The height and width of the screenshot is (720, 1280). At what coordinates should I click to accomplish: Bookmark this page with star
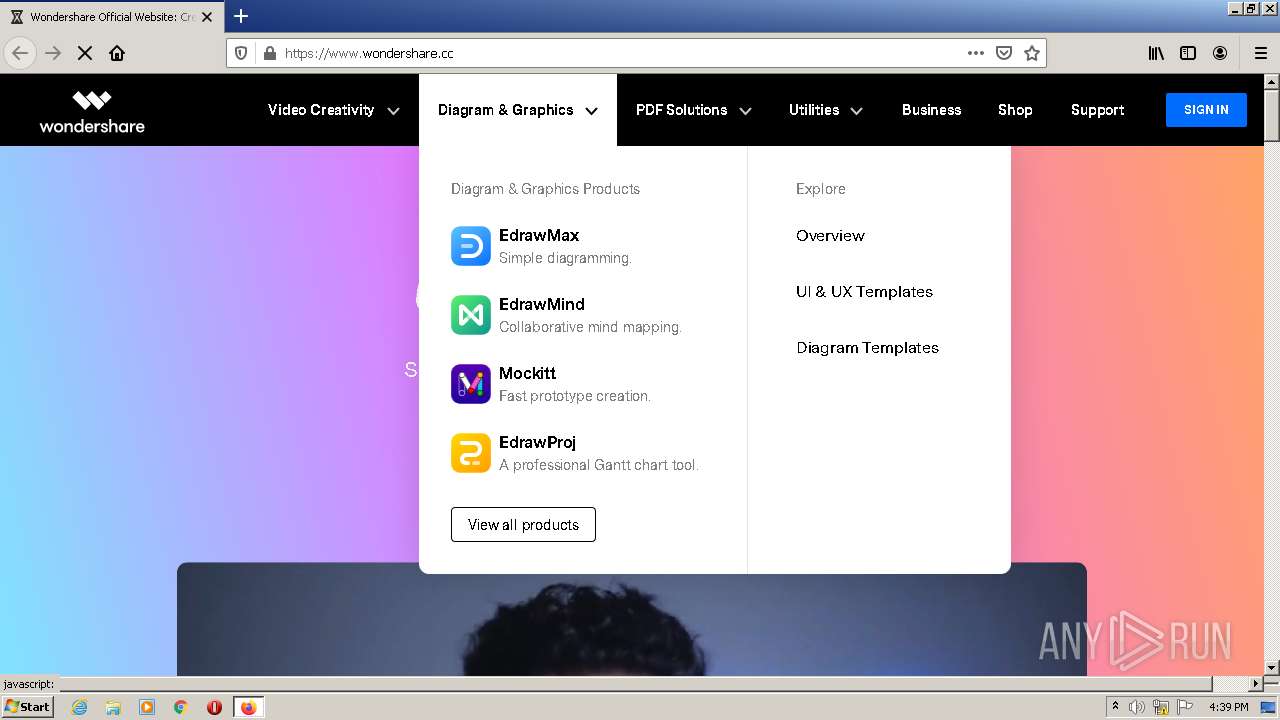click(x=1032, y=53)
